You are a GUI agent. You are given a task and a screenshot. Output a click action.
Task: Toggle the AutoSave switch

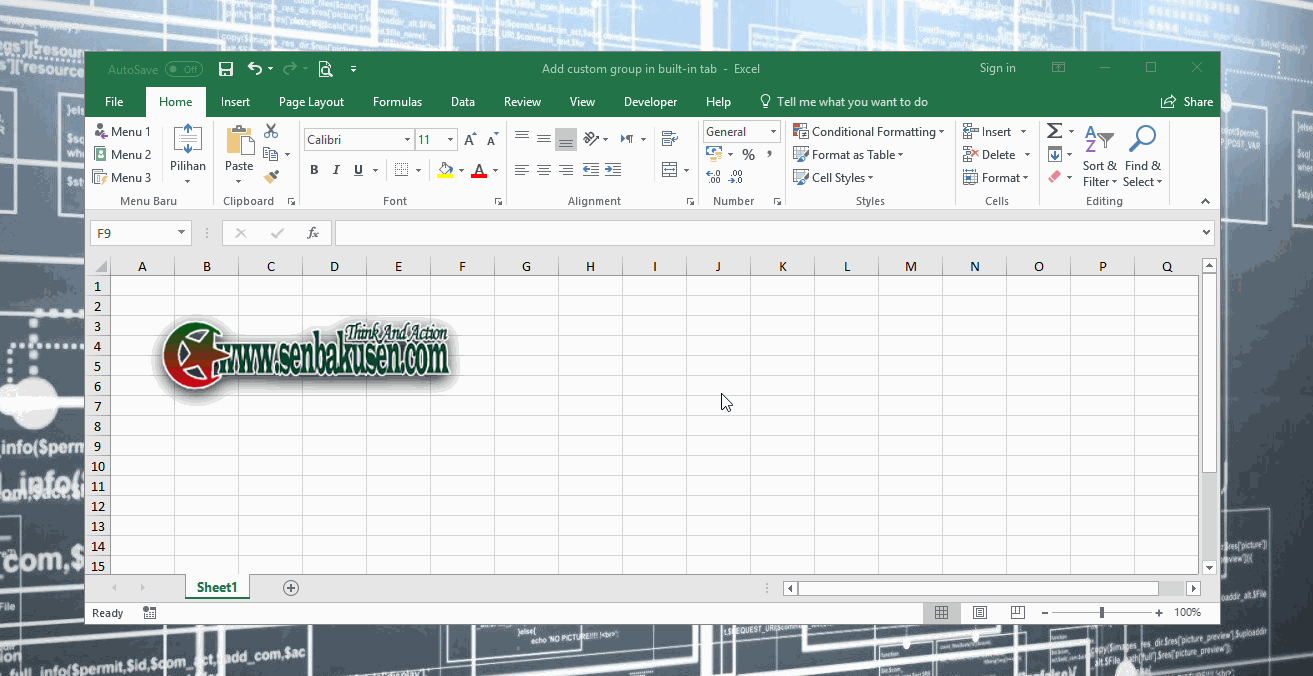[184, 69]
